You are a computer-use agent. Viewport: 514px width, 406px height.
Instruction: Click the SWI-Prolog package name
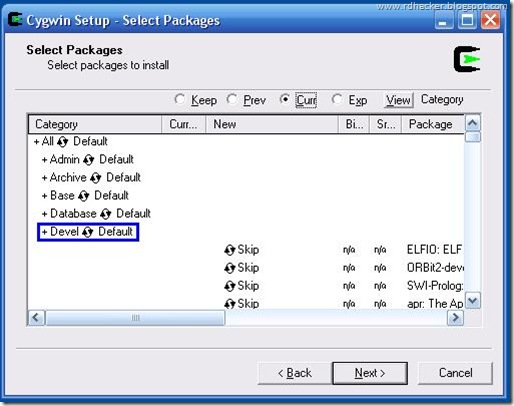(435, 286)
